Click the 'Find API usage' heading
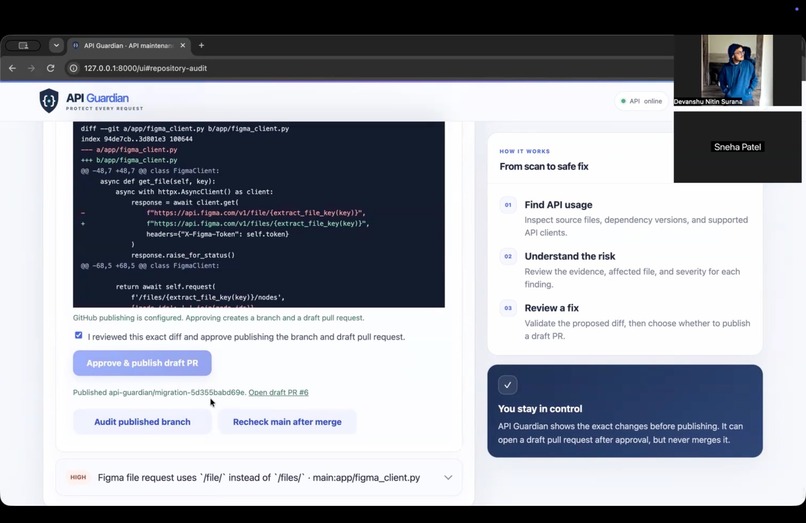Image resolution: width=806 pixels, height=523 pixels. coord(558,205)
